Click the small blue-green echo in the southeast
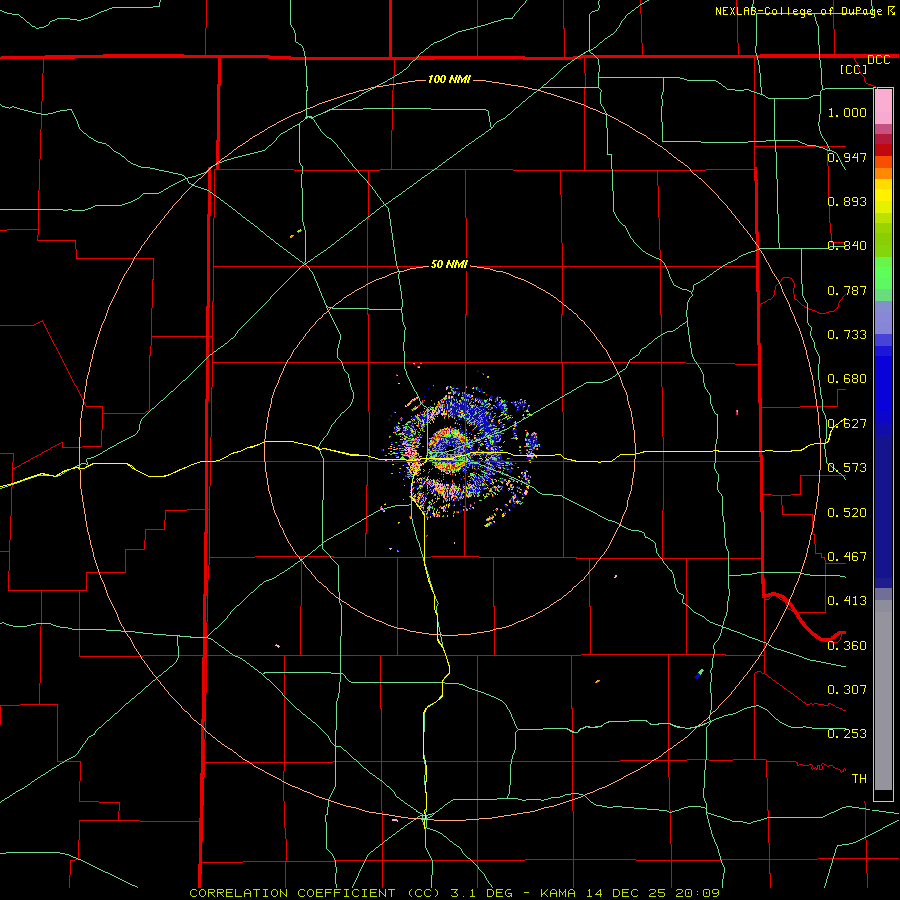Image resolution: width=900 pixels, height=900 pixels. coord(699,674)
